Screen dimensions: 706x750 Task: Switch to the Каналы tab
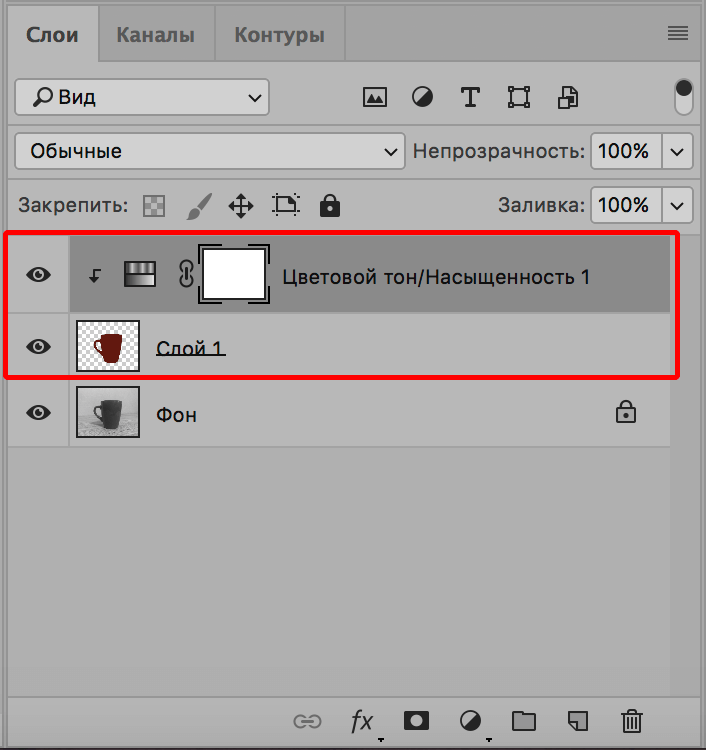[x=156, y=35]
